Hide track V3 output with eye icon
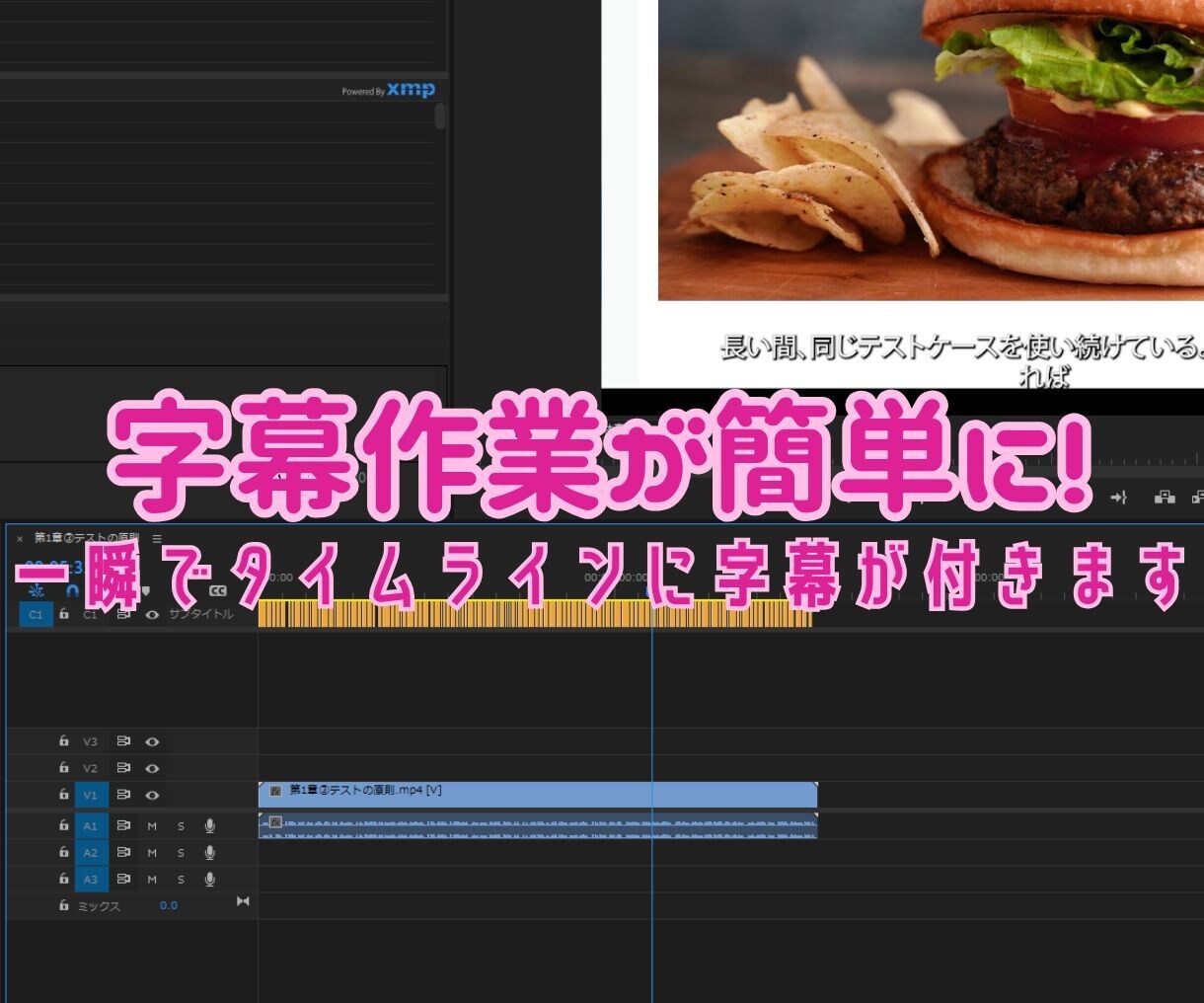 tap(152, 741)
